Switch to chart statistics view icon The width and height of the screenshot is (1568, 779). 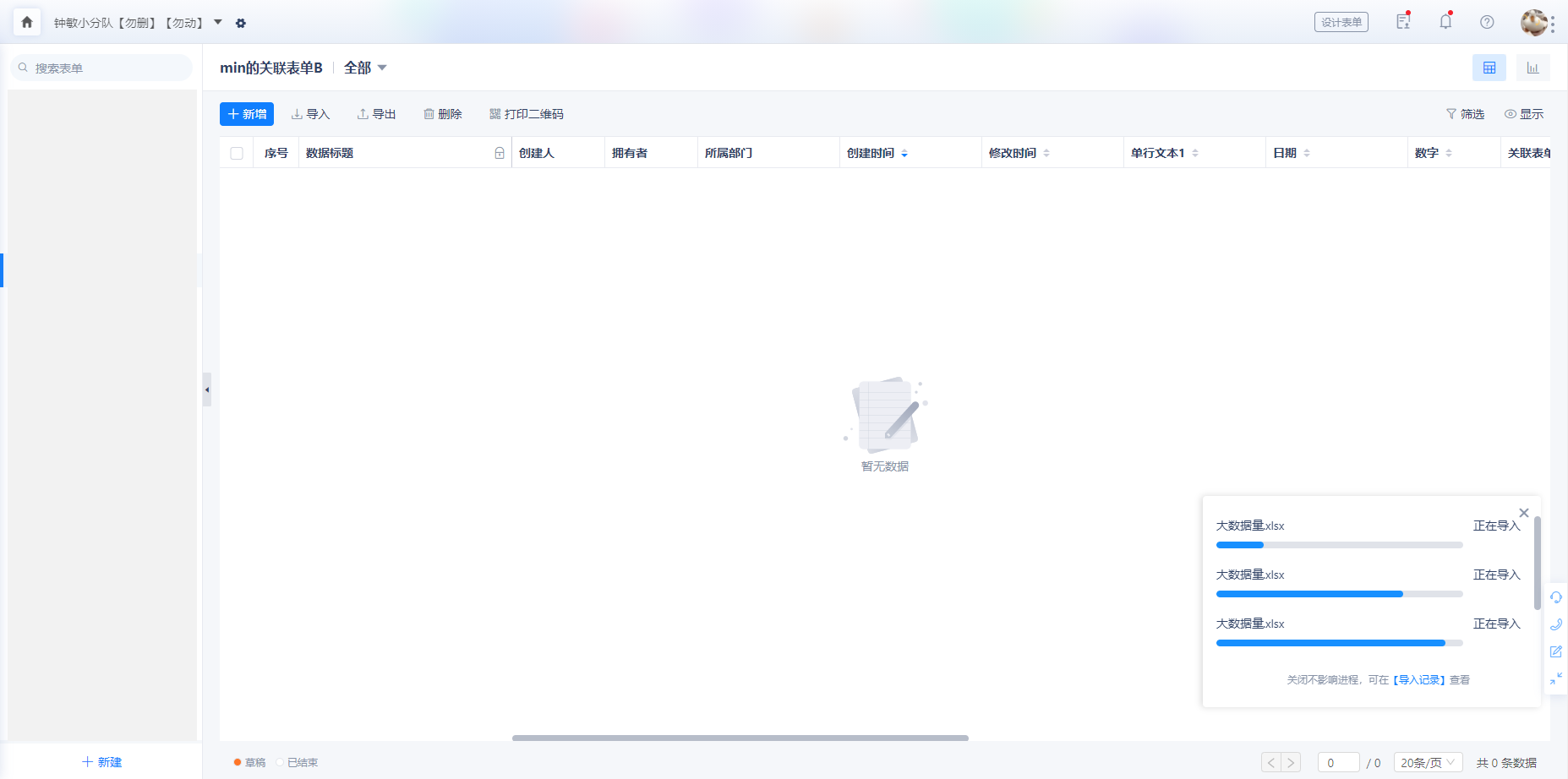[1532, 68]
